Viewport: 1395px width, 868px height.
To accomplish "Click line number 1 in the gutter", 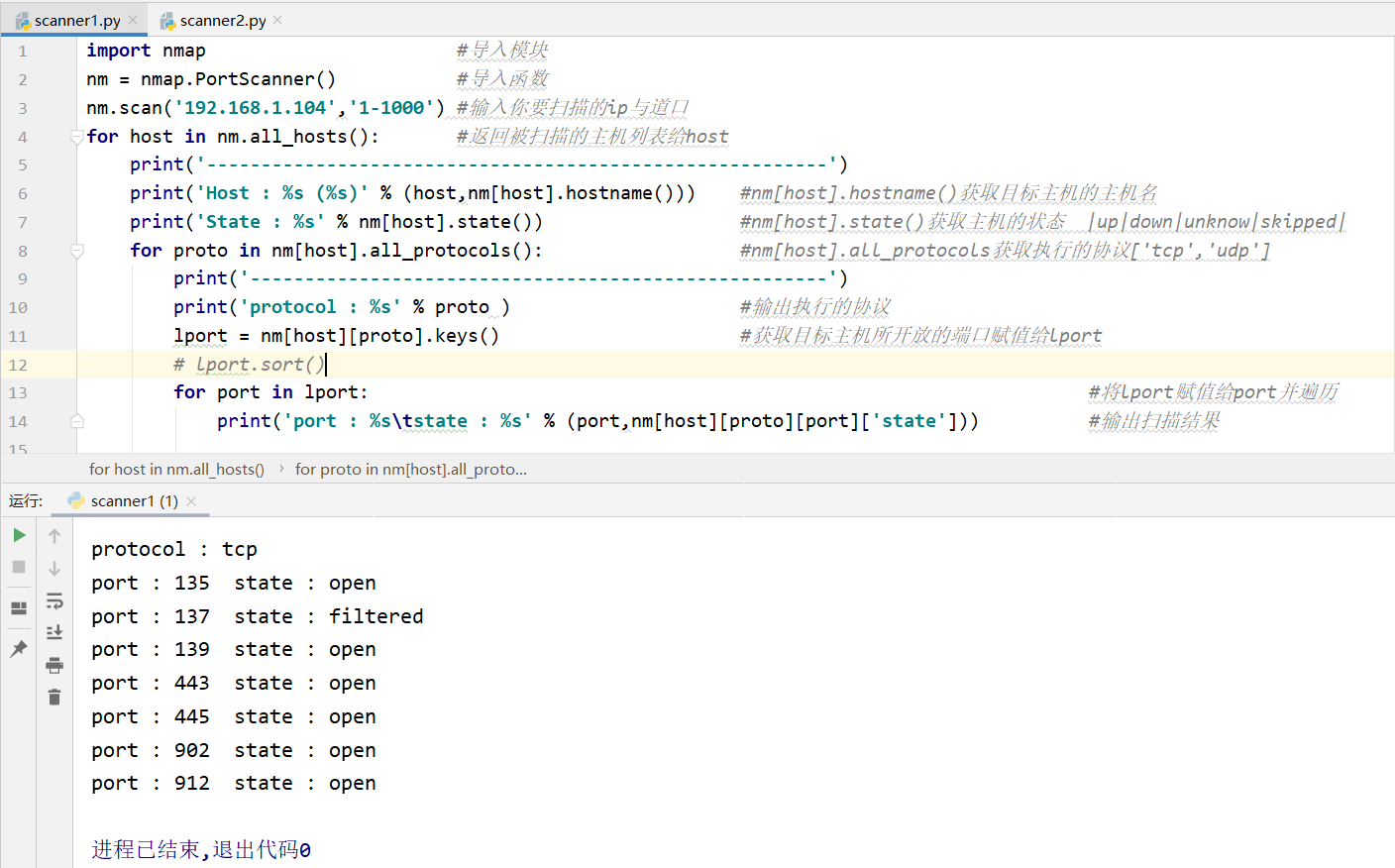I will coord(22,52).
